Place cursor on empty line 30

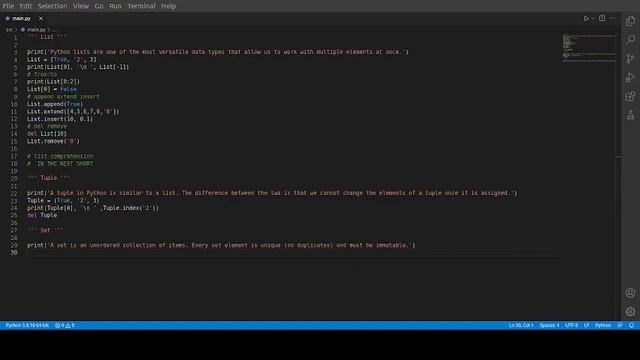click(293, 253)
